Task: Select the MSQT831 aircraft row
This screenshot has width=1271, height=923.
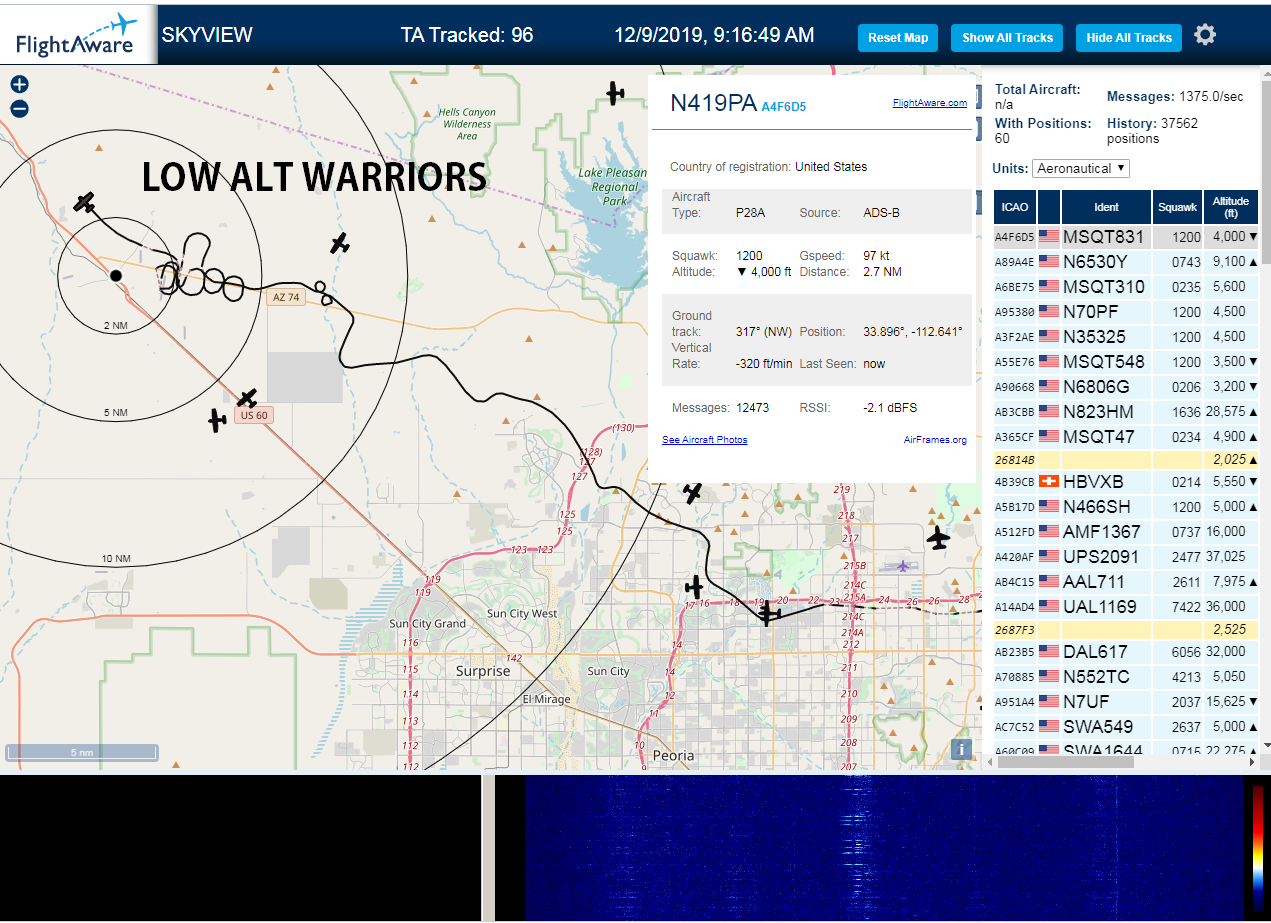Action: pyautogui.click(x=1126, y=237)
